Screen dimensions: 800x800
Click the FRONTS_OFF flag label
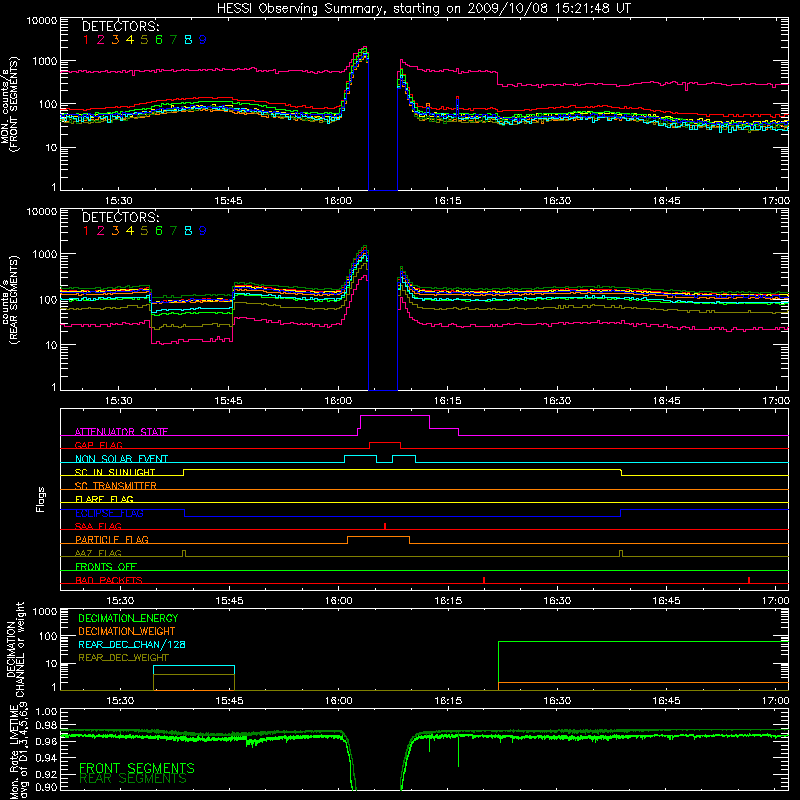tap(106, 566)
